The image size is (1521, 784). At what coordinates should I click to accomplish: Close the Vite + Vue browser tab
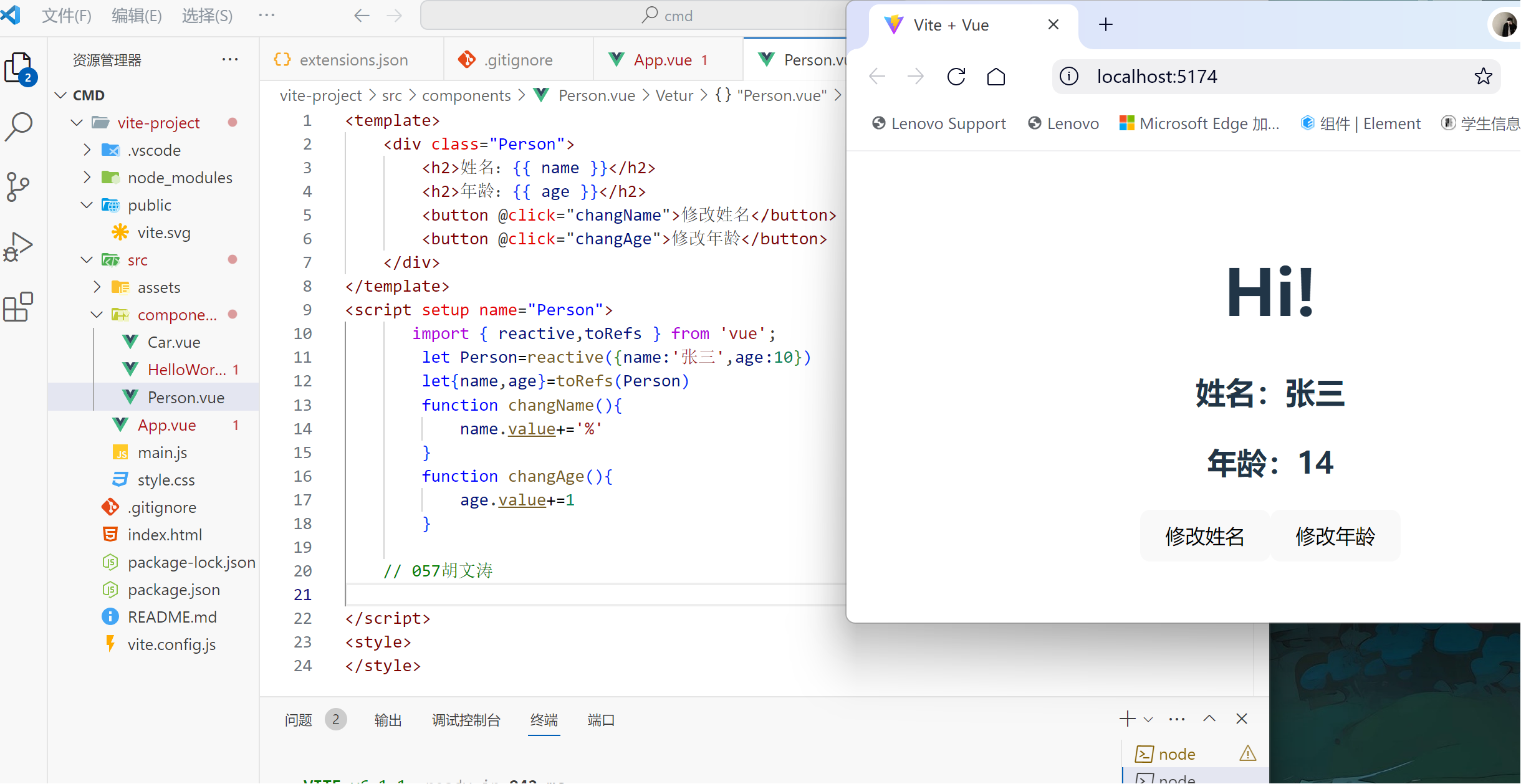[x=1053, y=24]
